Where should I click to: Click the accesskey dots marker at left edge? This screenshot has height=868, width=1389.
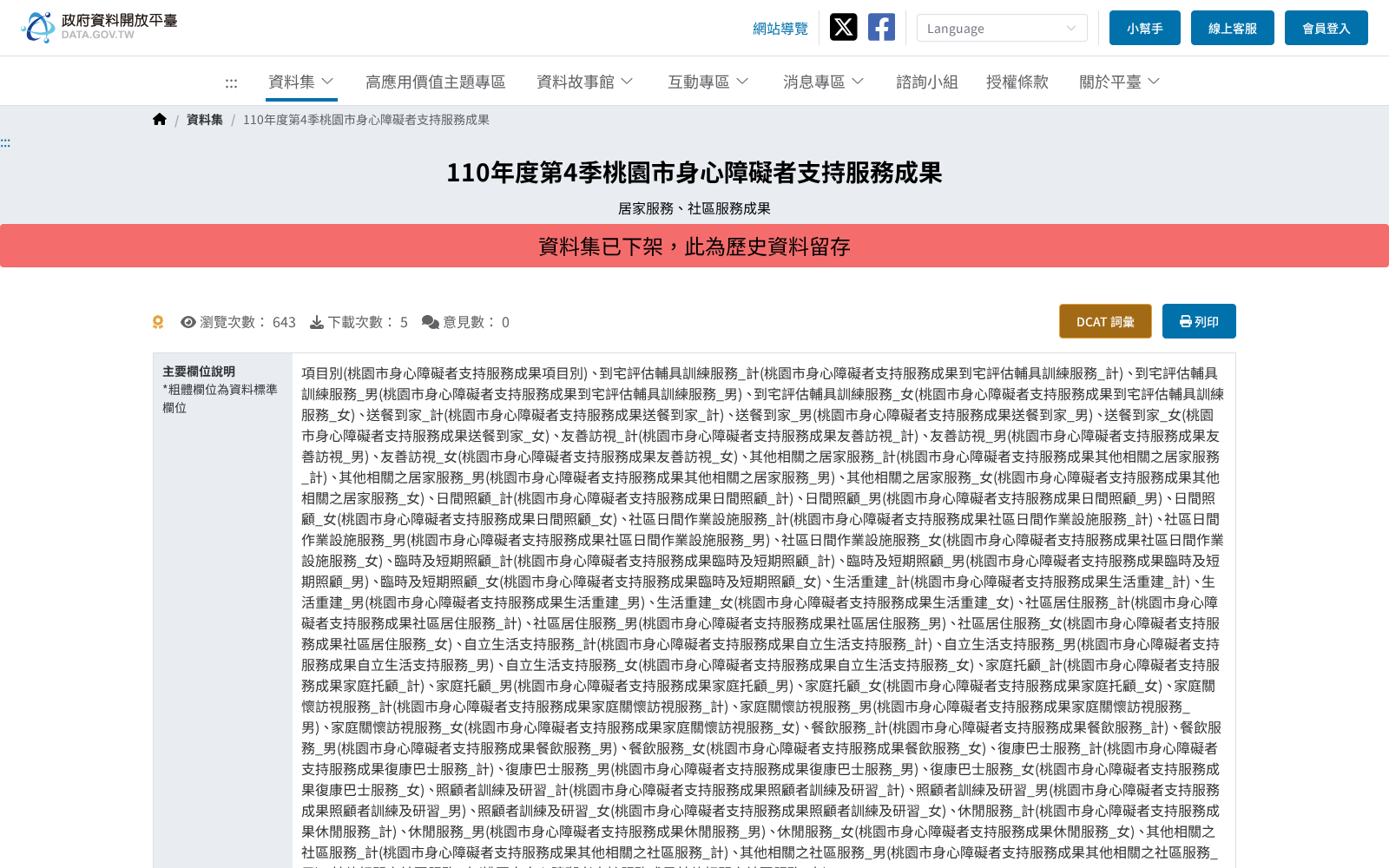(x=5, y=143)
